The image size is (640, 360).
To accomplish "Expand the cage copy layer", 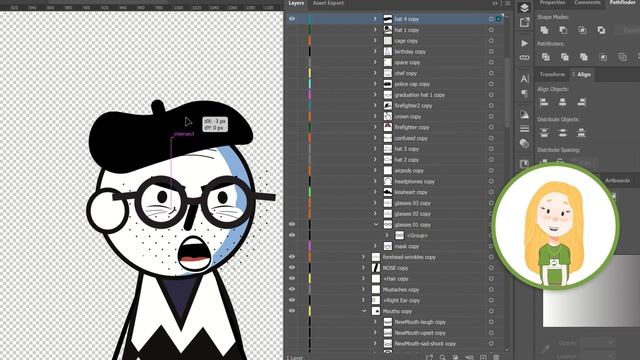I will [375, 40].
